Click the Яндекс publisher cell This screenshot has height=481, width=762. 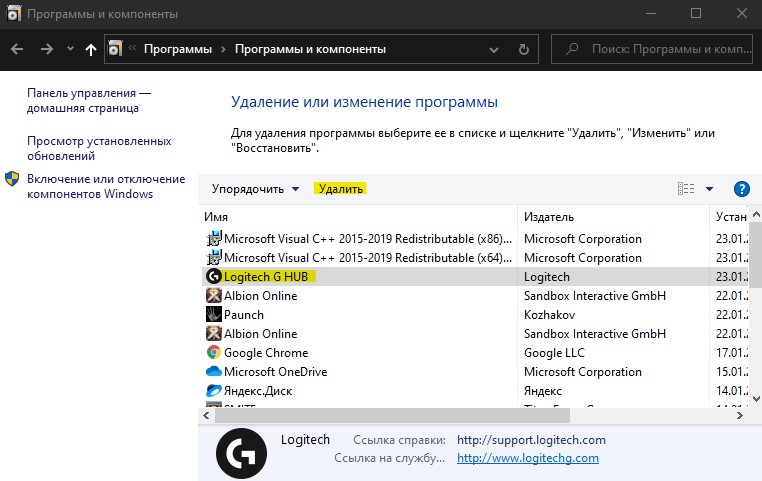coord(543,391)
